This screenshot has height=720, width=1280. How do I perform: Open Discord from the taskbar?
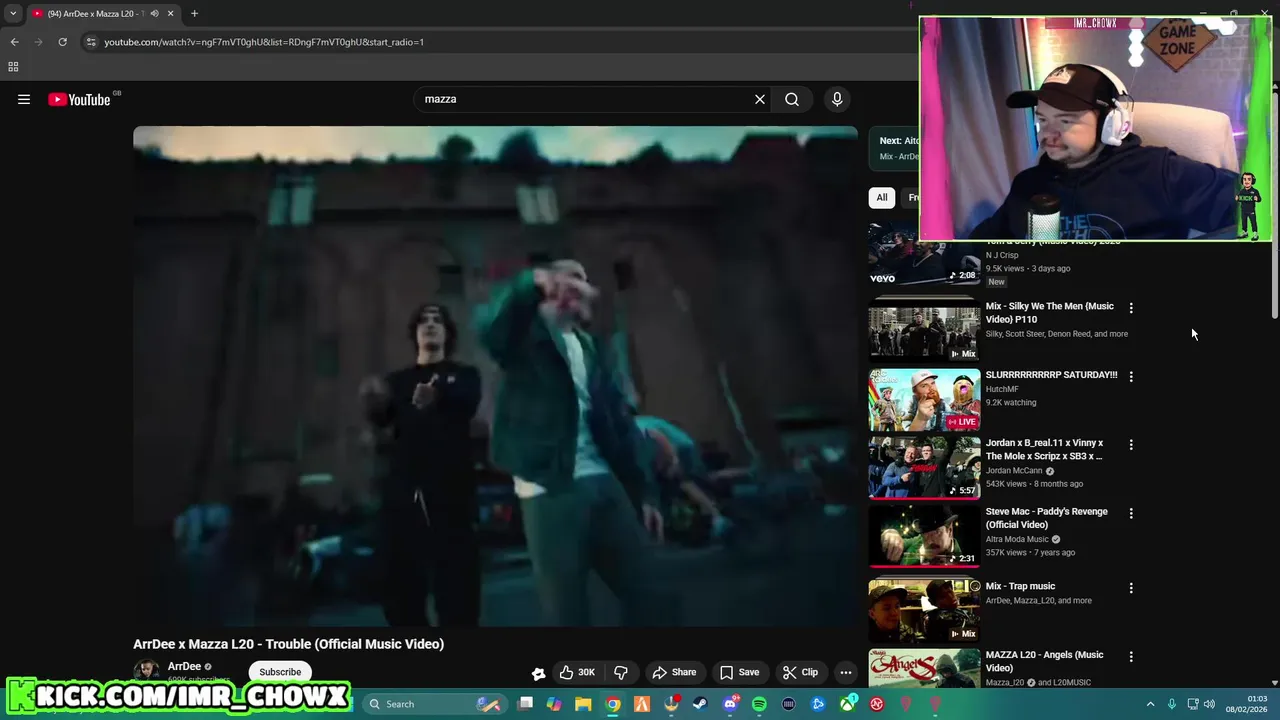pos(730,704)
